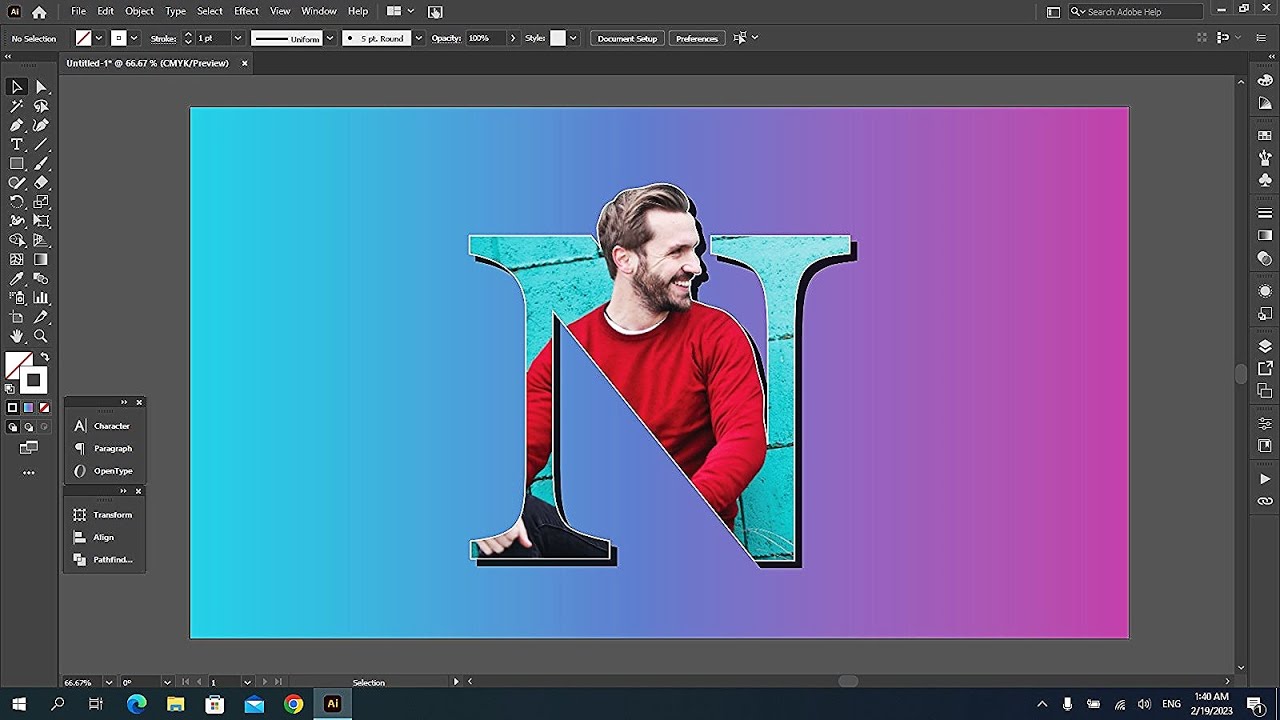Viewport: 1280px width, 720px height.
Task: Select the Hand tool
Action: click(x=17, y=336)
